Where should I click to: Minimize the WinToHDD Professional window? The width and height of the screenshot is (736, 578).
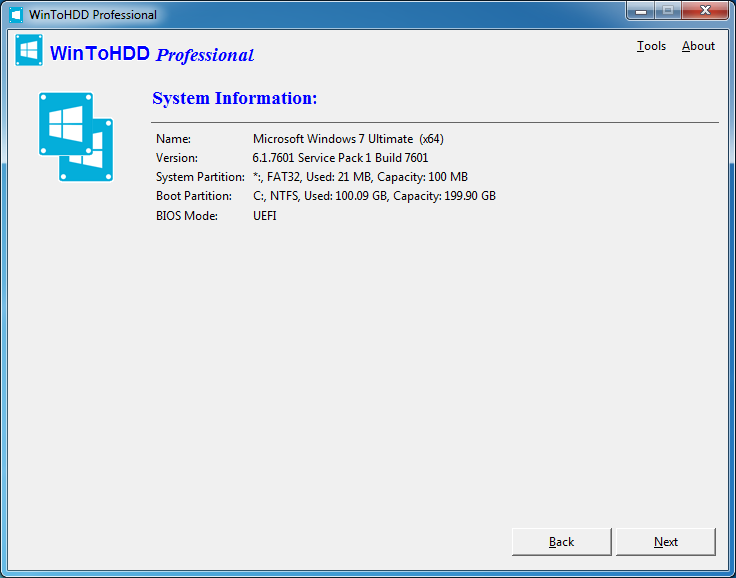[641, 10]
